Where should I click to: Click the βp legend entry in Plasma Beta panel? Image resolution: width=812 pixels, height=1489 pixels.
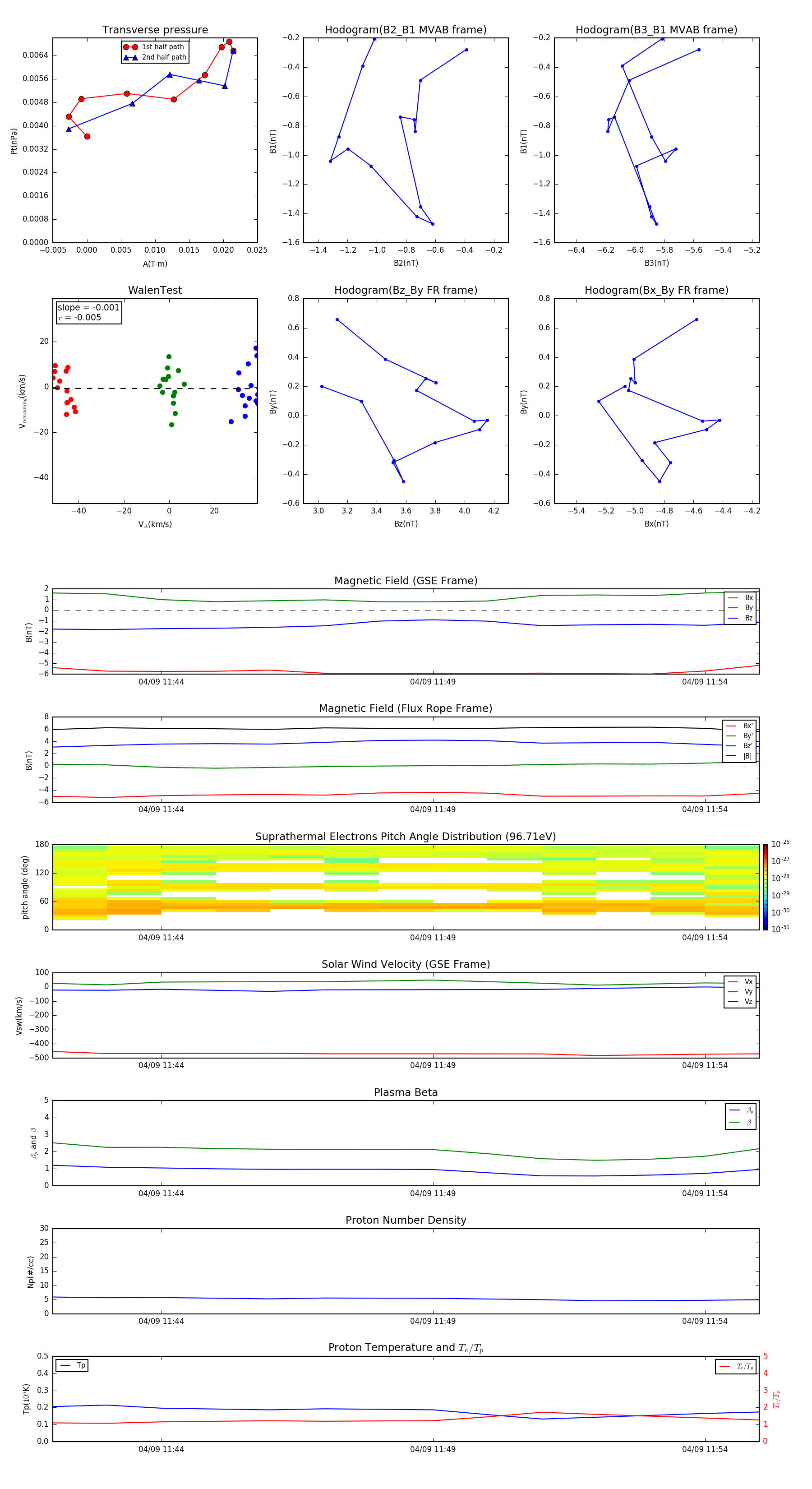pos(741,1110)
